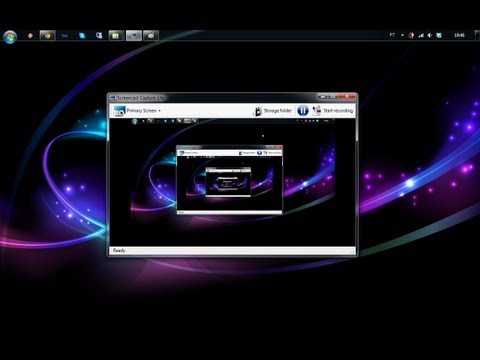The image size is (480, 360).
Task: Close the Screencast Capture Lite window
Action: tap(347, 96)
